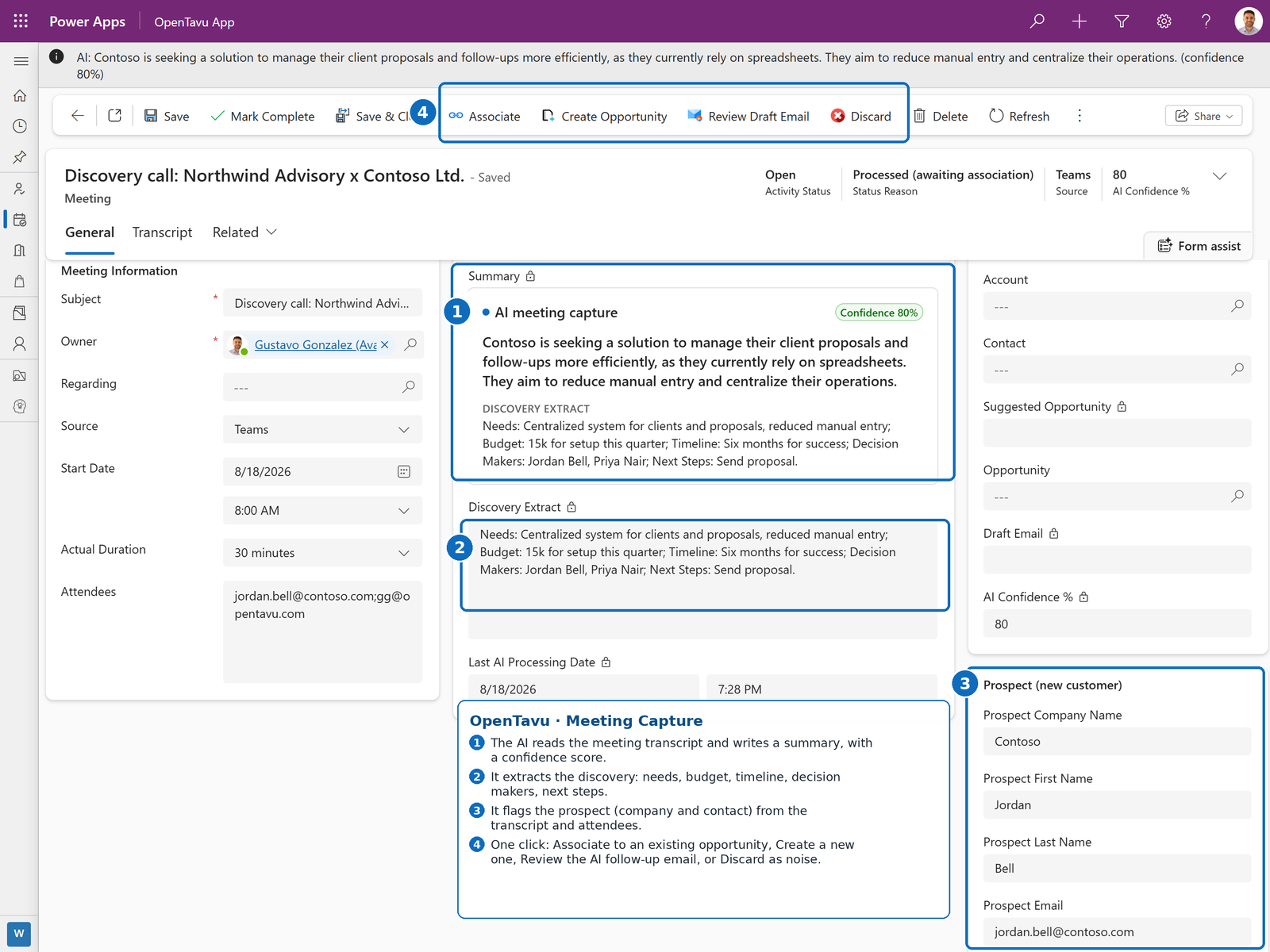The width and height of the screenshot is (1270, 952).
Task: Expand the record header chevron
Action: point(1220,176)
